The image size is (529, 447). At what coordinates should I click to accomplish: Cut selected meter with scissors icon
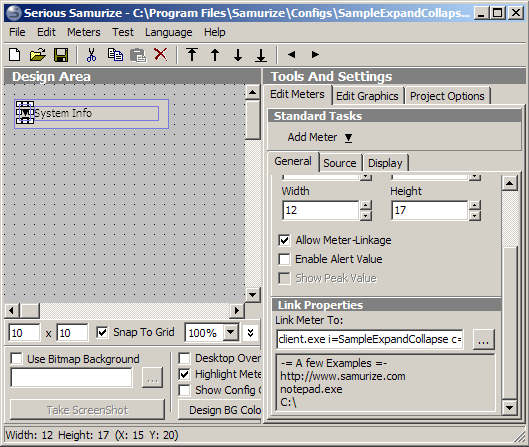point(91,55)
